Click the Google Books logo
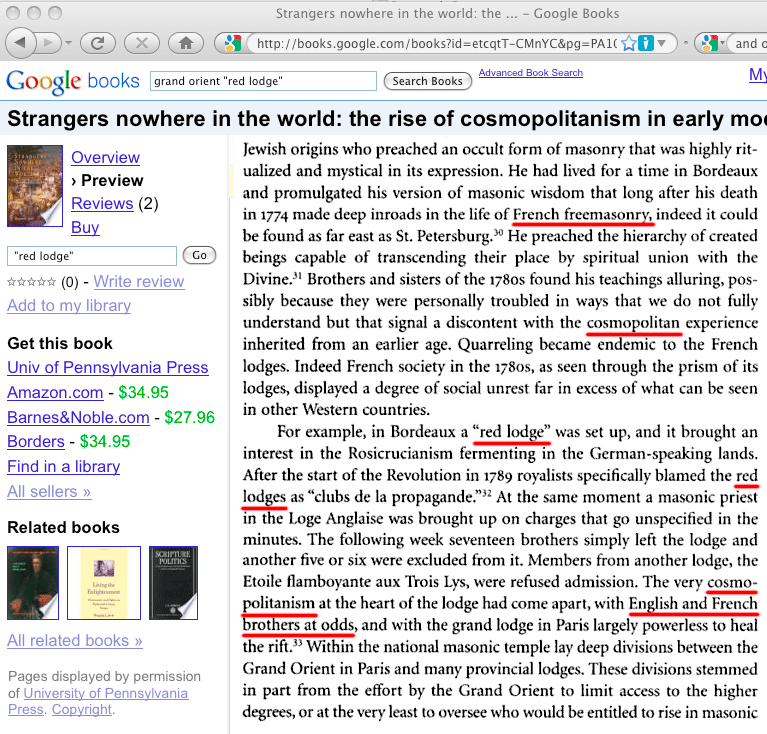The height and width of the screenshot is (734, 767). click(x=72, y=81)
